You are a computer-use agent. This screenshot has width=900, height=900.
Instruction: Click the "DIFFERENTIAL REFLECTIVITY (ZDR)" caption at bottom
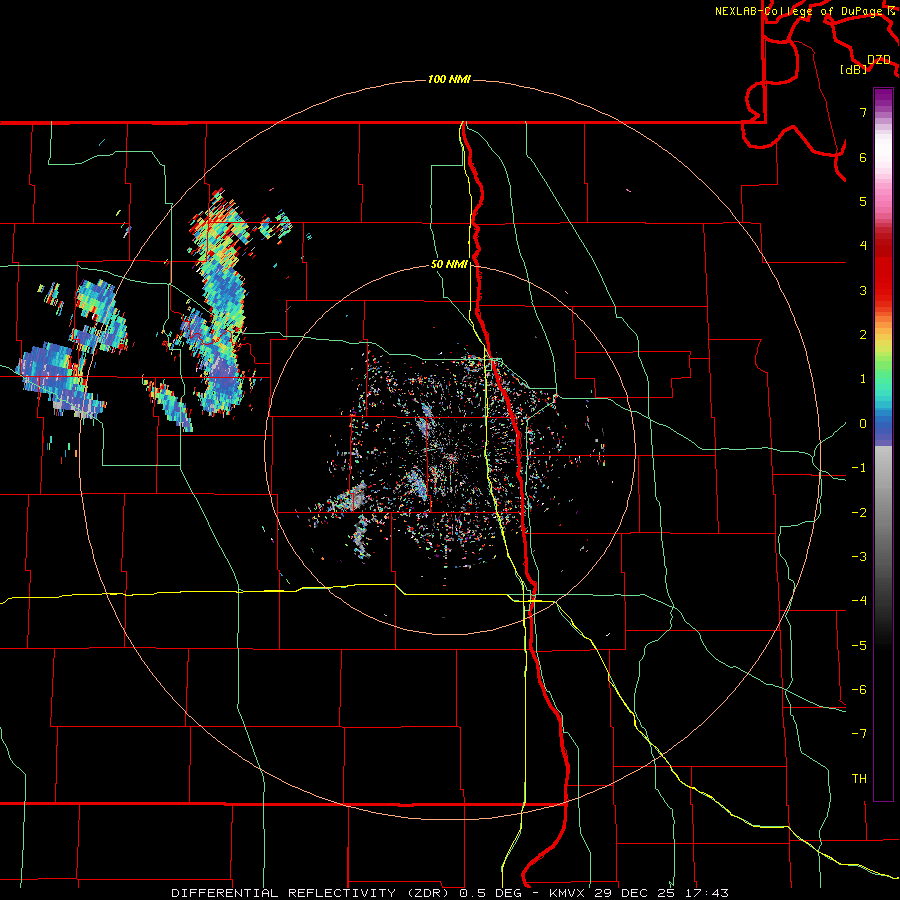[311, 893]
